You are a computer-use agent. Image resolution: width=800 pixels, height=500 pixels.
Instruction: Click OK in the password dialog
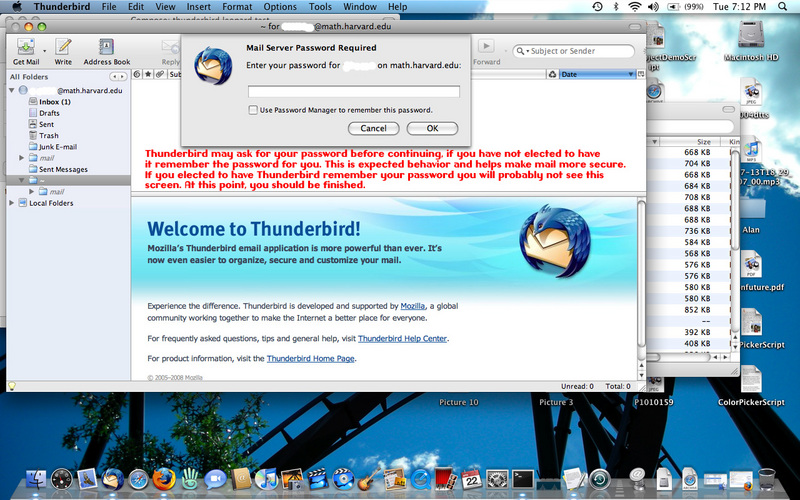tap(432, 128)
